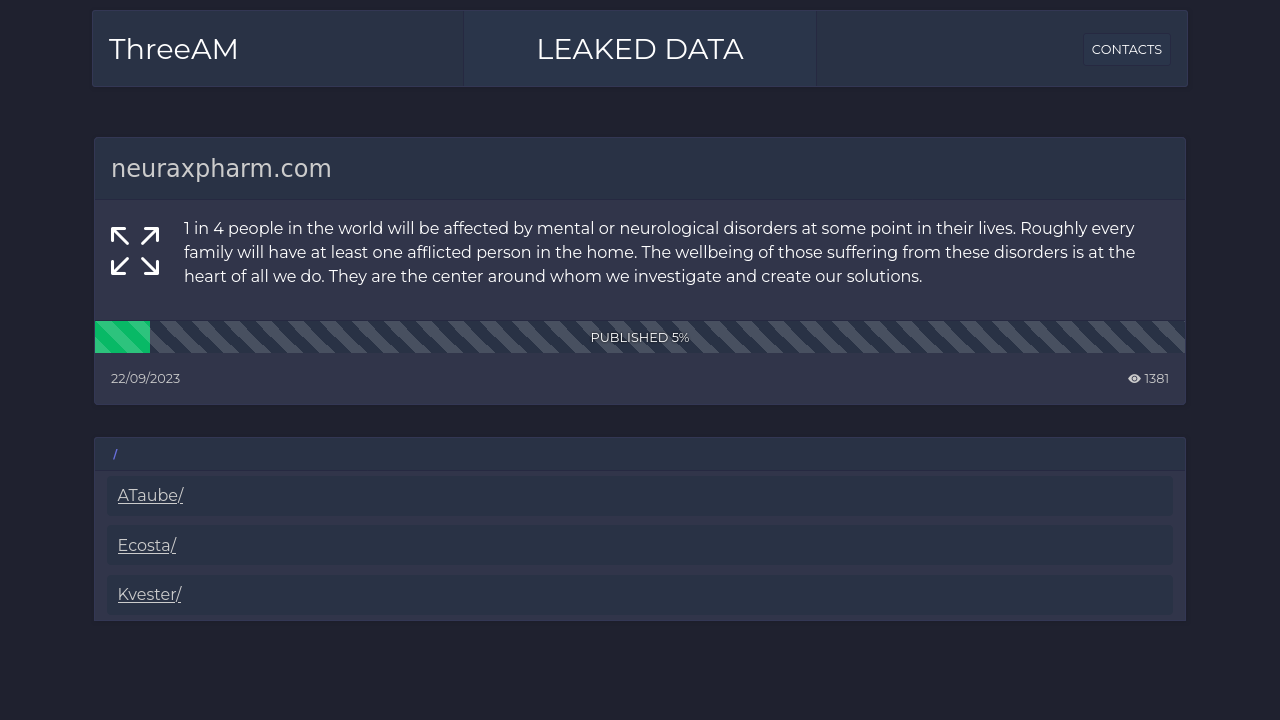
Task: Open the CONTACTS page button
Action: 1127,49
